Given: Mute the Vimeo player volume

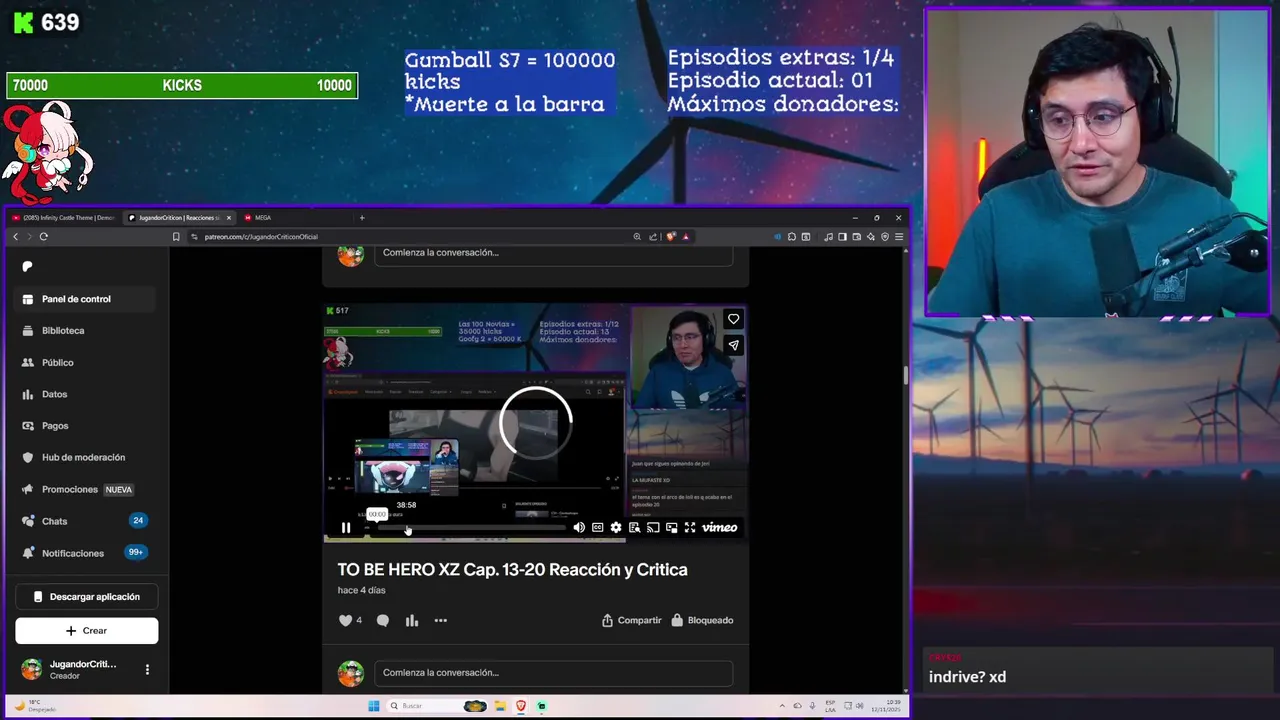Looking at the screenshot, I should pyautogui.click(x=579, y=528).
